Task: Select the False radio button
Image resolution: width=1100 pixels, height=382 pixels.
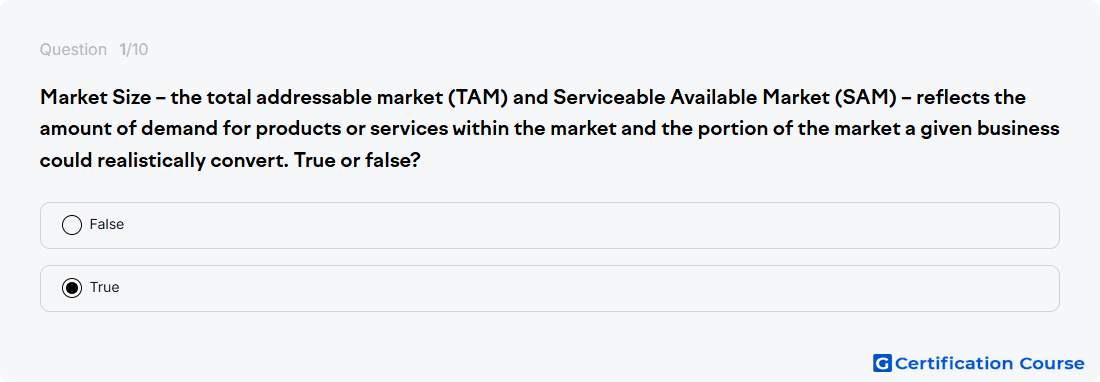Action: [x=72, y=225]
